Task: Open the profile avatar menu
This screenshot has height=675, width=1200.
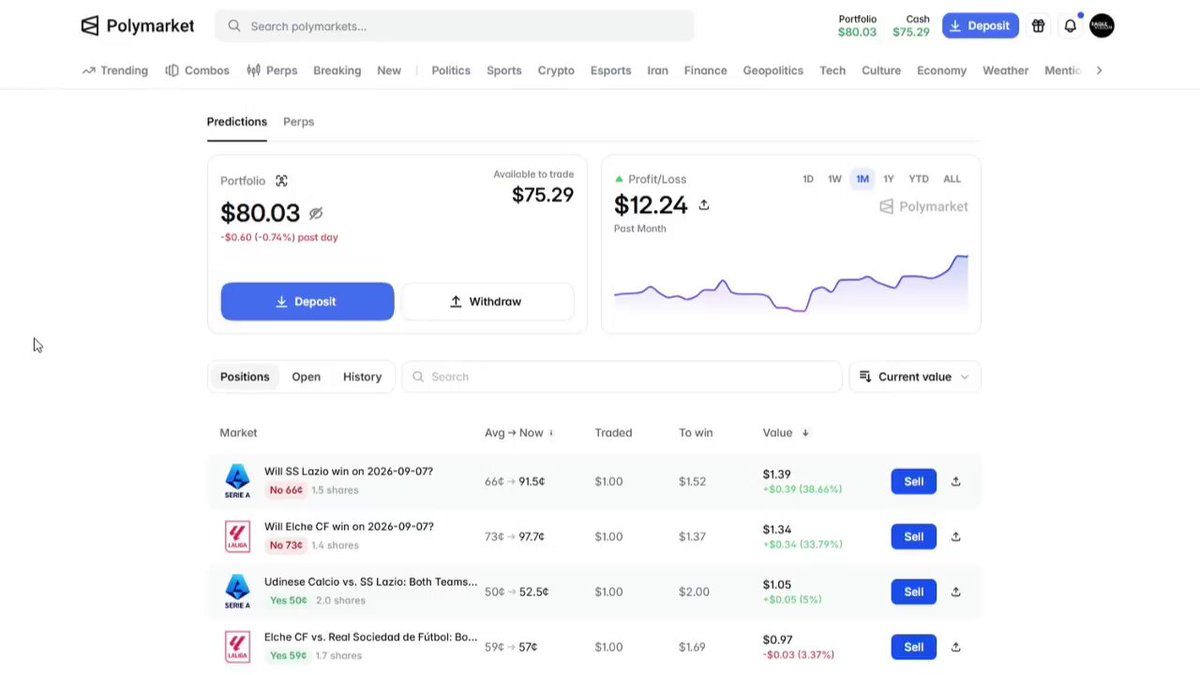Action: (x=1101, y=26)
